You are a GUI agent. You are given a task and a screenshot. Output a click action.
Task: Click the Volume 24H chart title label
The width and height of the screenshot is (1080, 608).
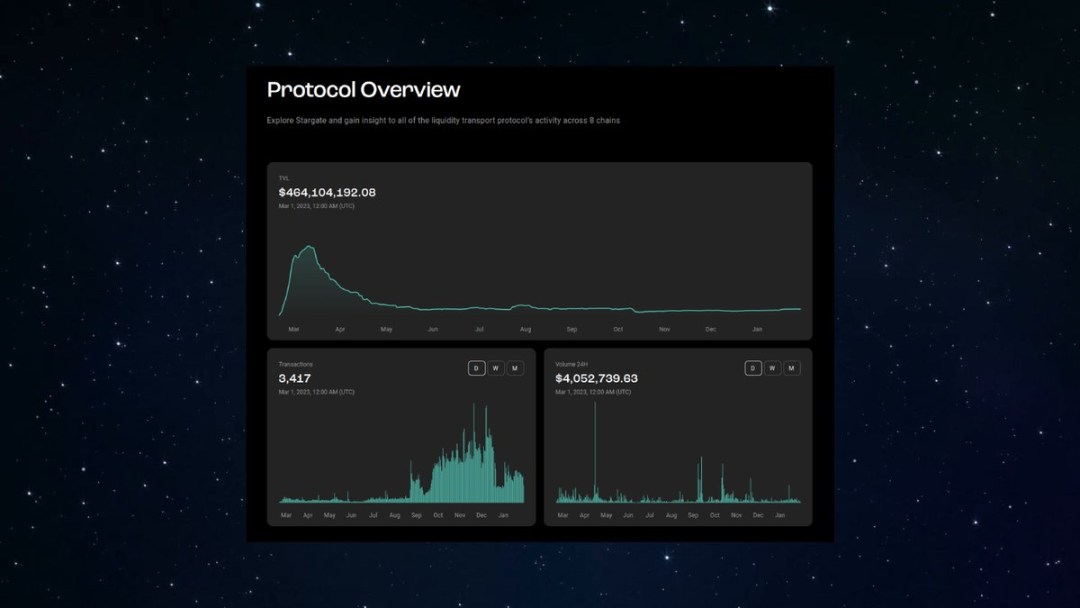coord(570,364)
